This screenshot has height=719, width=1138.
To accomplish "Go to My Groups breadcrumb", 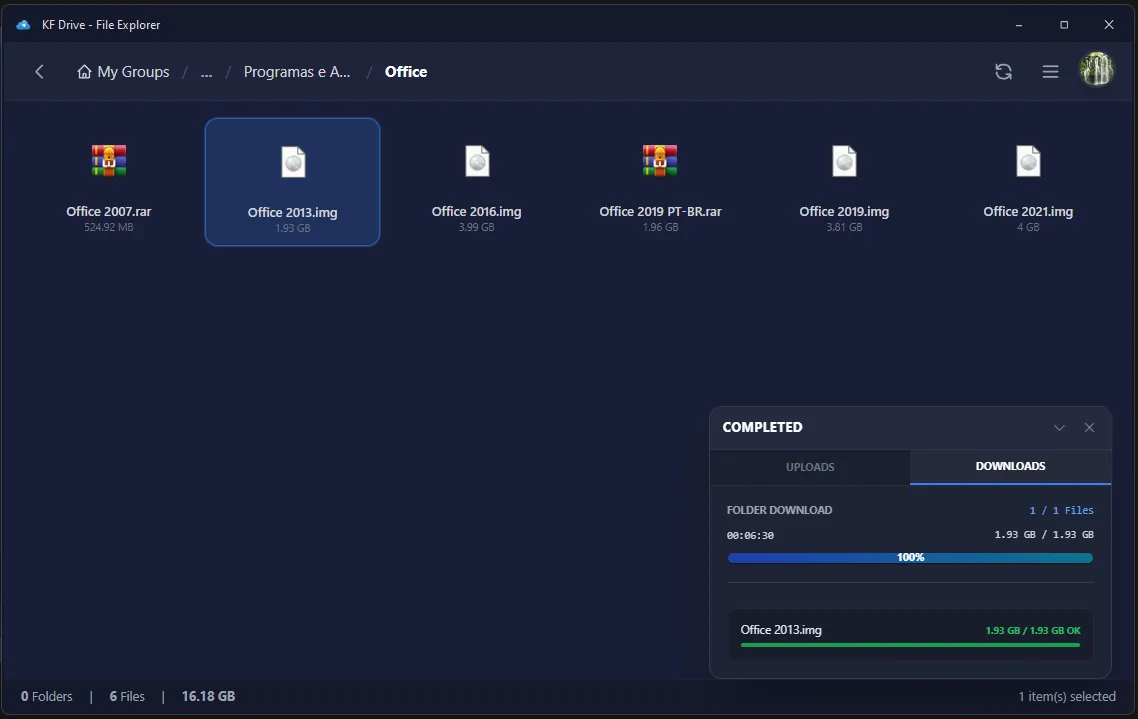I will pos(123,72).
